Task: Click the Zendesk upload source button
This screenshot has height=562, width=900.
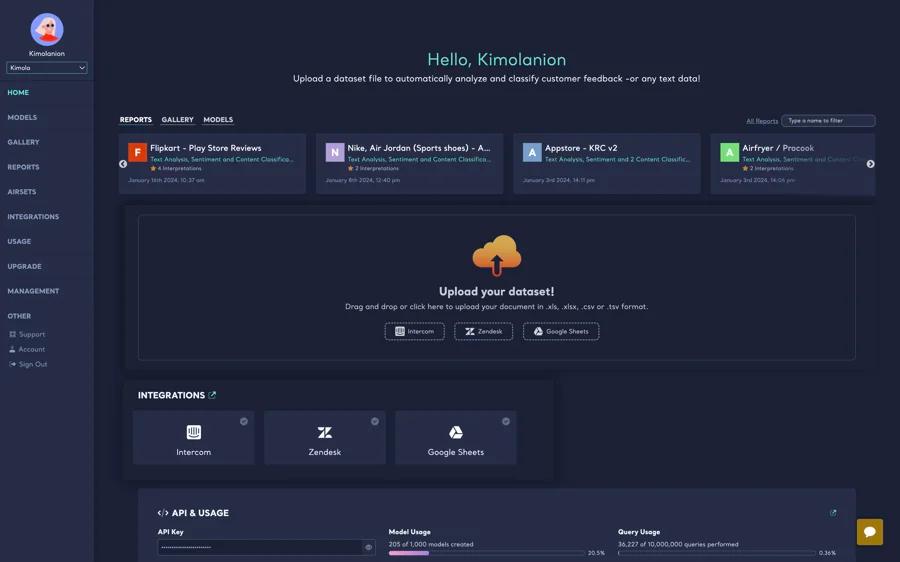Action: (x=484, y=331)
